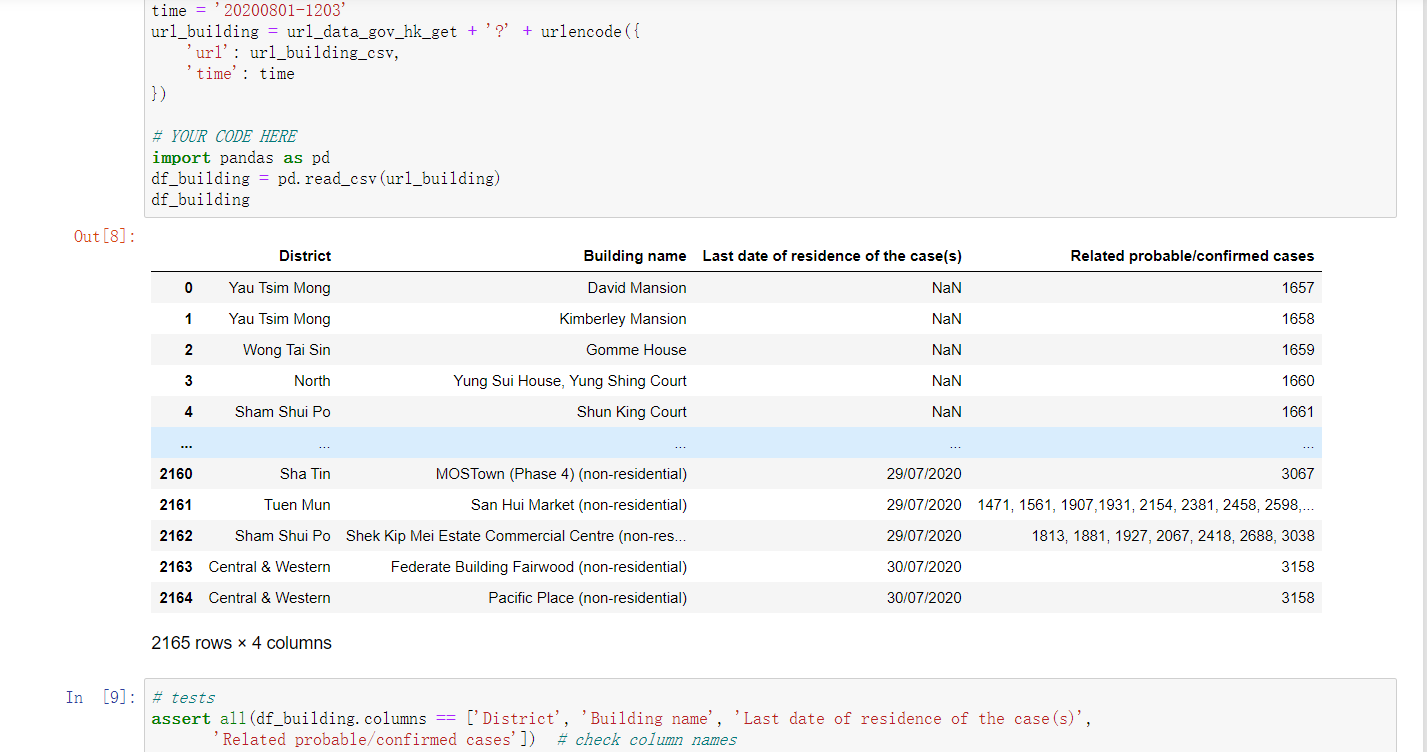This screenshot has width=1427, height=752.
Task: Click the District column header
Action: [x=304, y=256]
